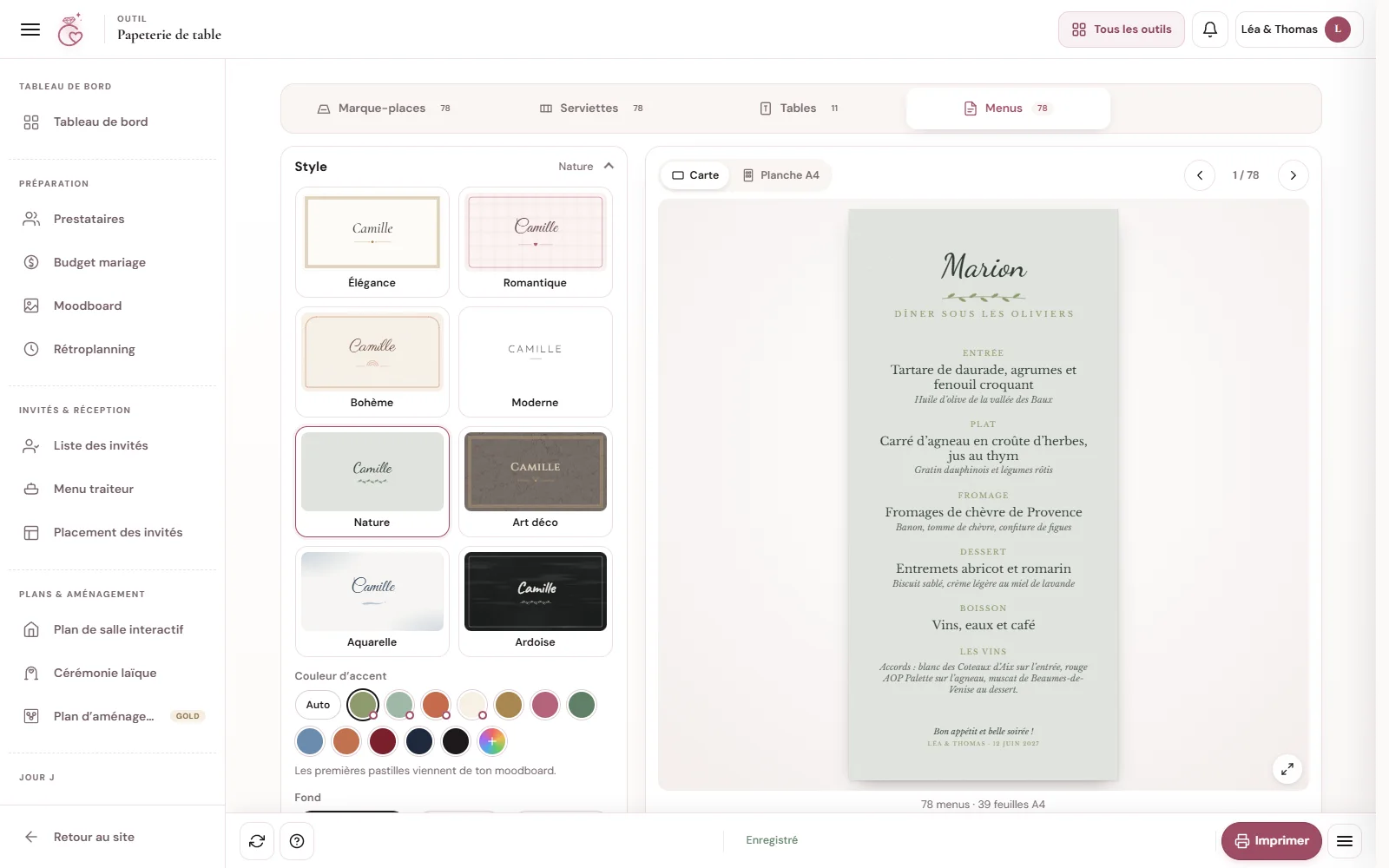Open the hamburger menu at top left
Image resolution: width=1389 pixels, height=868 pixels.
coord(30,30)
